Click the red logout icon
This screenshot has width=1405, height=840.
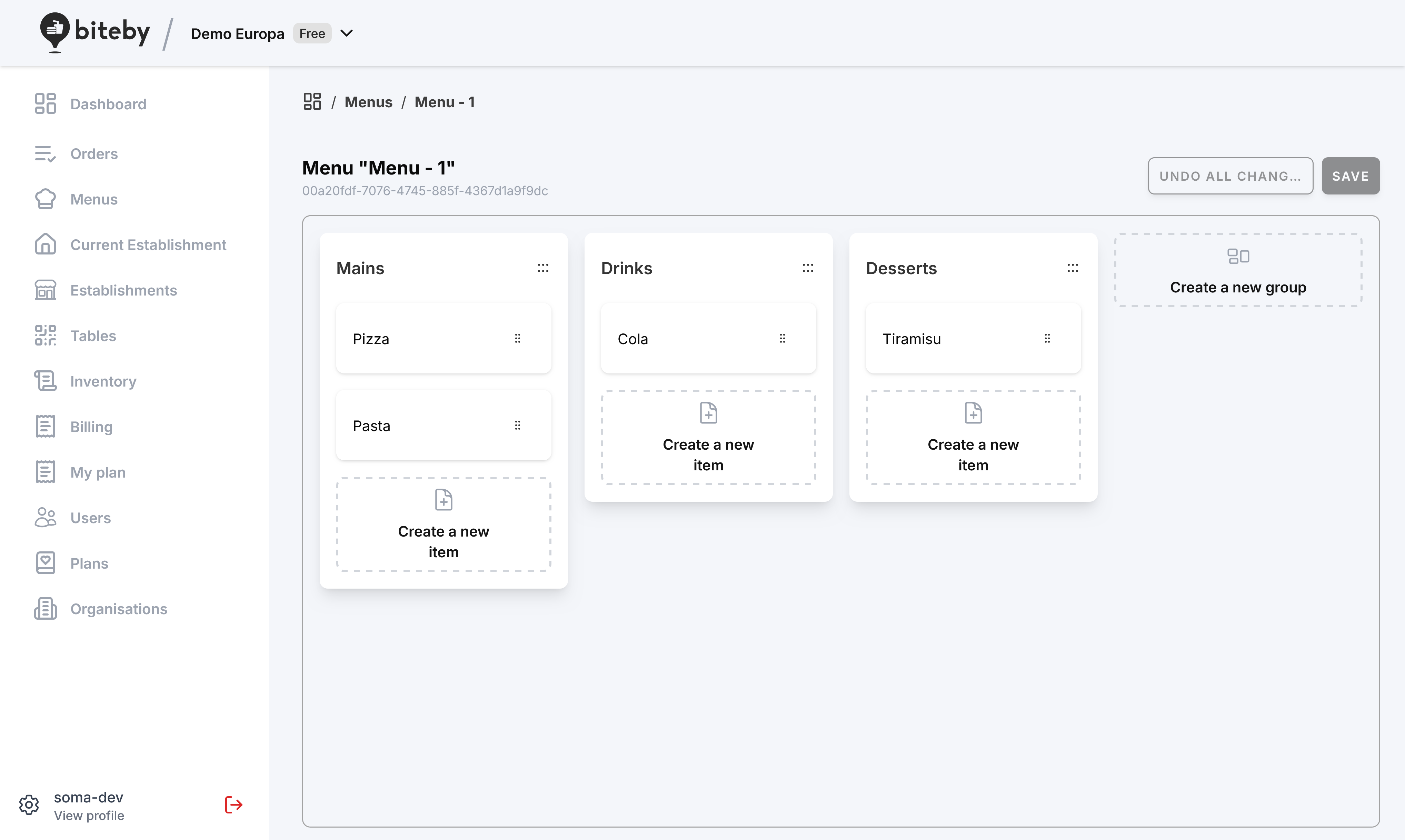point(233,804)
